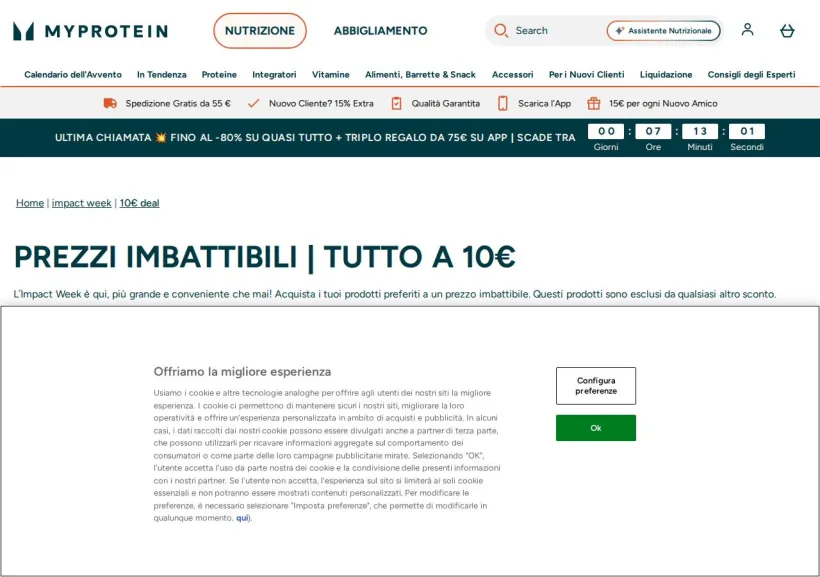This screenshot has width=820, height=577.
Task: Click Spedizione Gratis da 55 € link
Action: [x=178, y=104]
